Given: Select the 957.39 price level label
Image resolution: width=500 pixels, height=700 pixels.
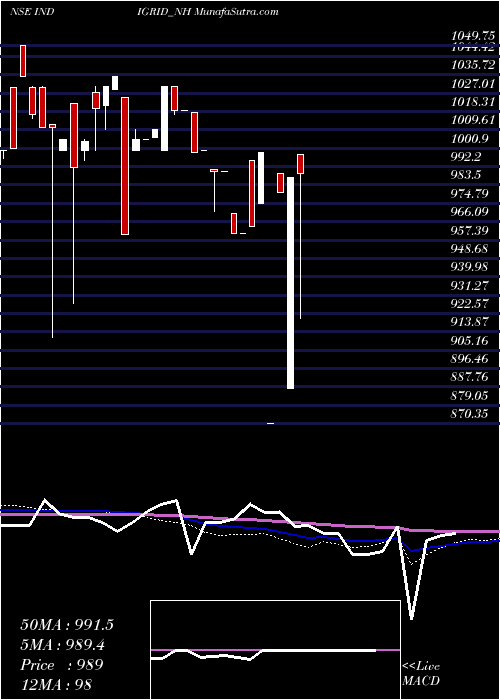Looking at the screenshot, I should tap(469, 230).
